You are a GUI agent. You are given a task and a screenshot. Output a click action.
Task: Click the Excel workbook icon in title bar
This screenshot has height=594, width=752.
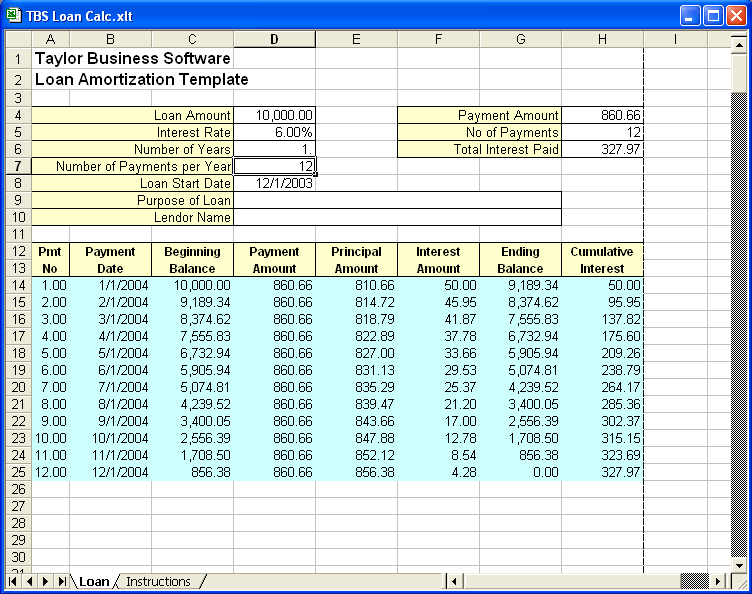[x=14, y=15]
